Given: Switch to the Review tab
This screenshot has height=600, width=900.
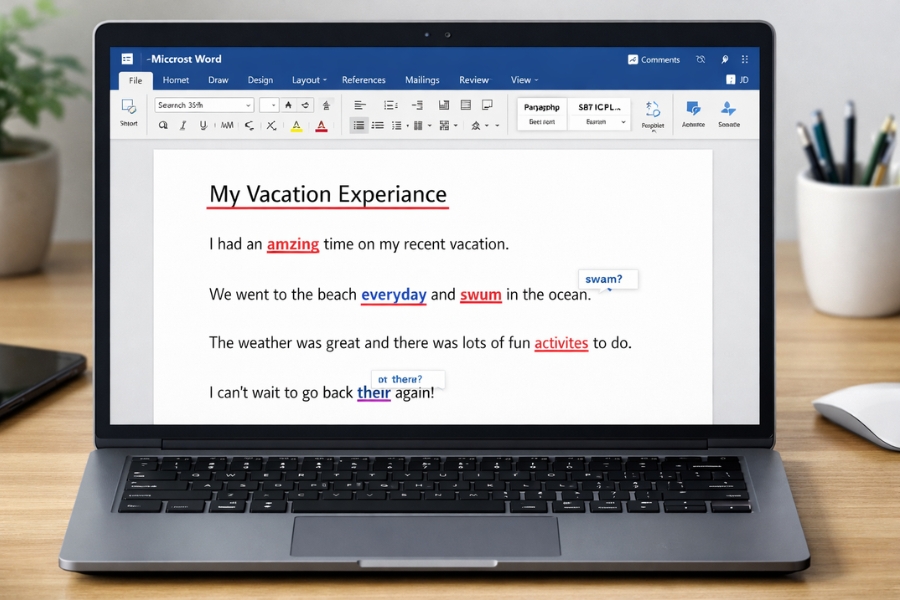Looking at the screenshot, I should (x=474, y=80).
